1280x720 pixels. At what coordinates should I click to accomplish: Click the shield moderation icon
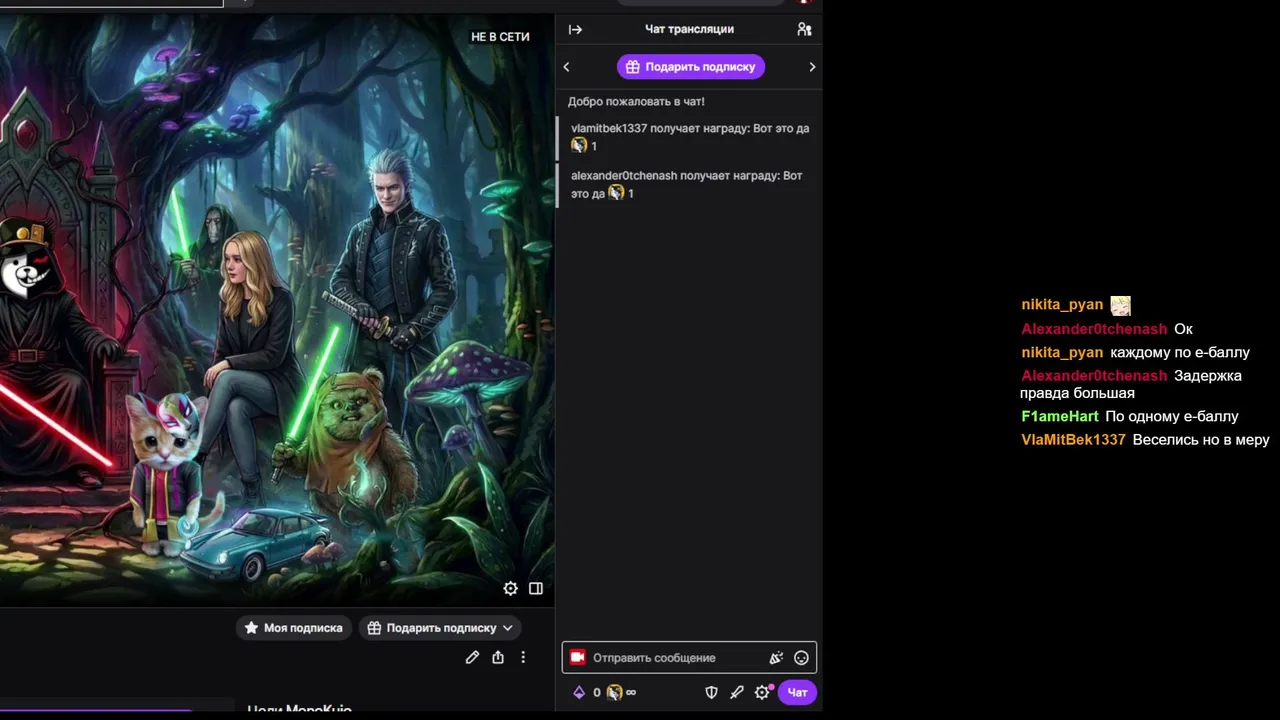(x=712, y=692)
